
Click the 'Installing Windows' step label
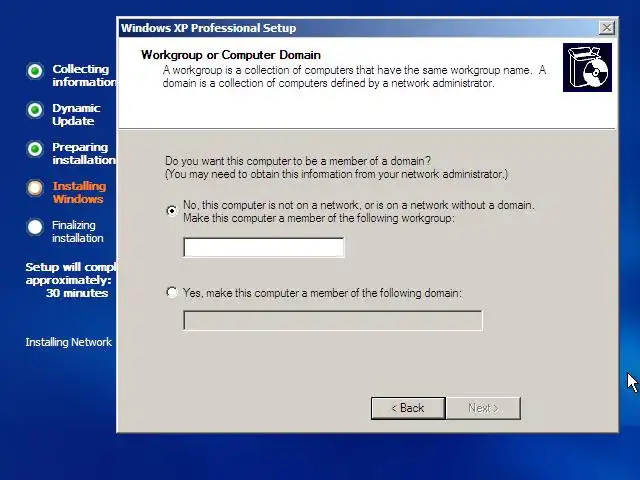[x=79, y=192]
